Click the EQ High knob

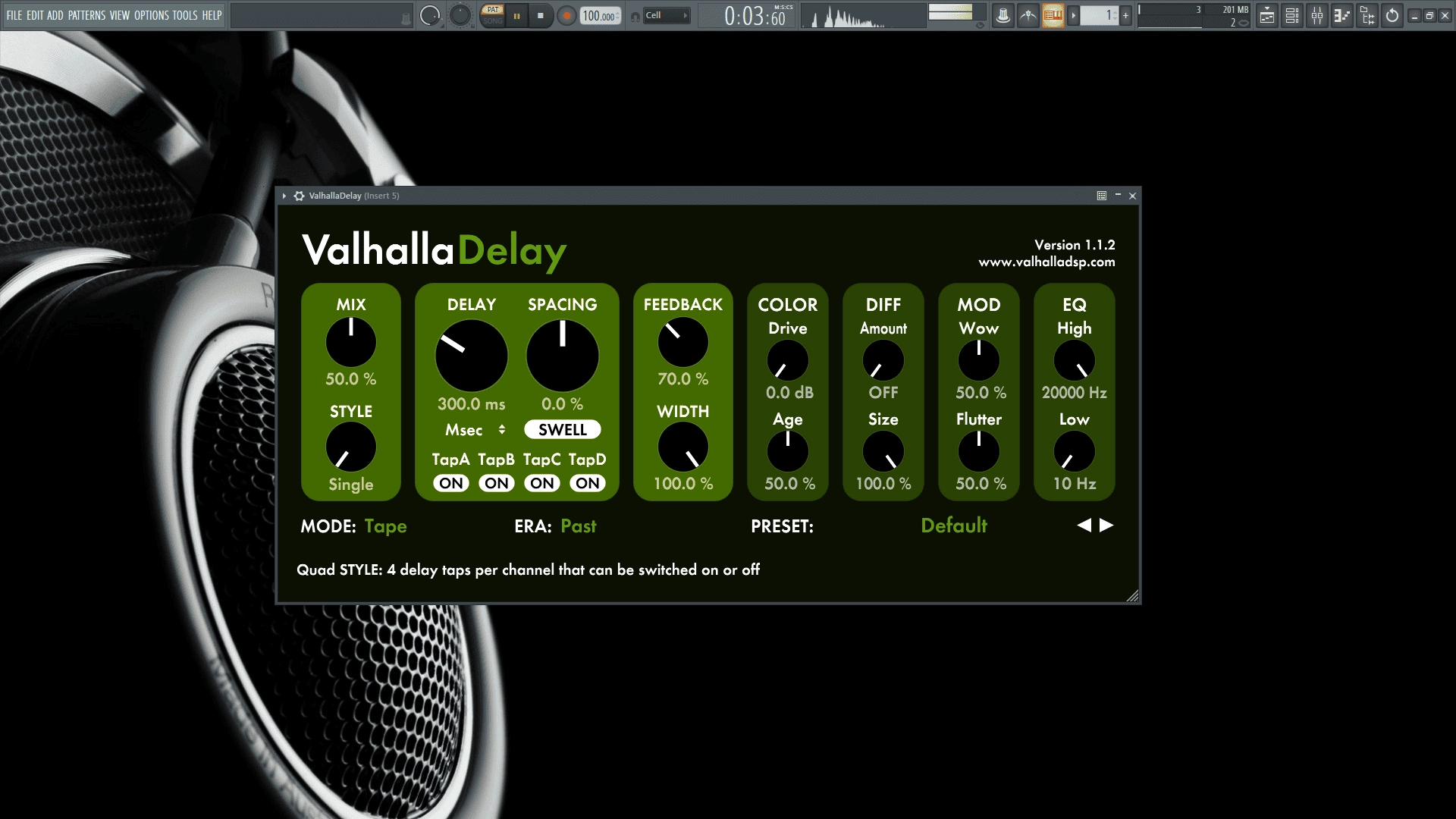pos(1075,360)
